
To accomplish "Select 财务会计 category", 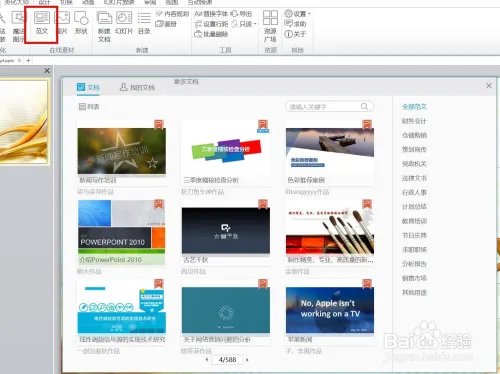I will (414, 121).
